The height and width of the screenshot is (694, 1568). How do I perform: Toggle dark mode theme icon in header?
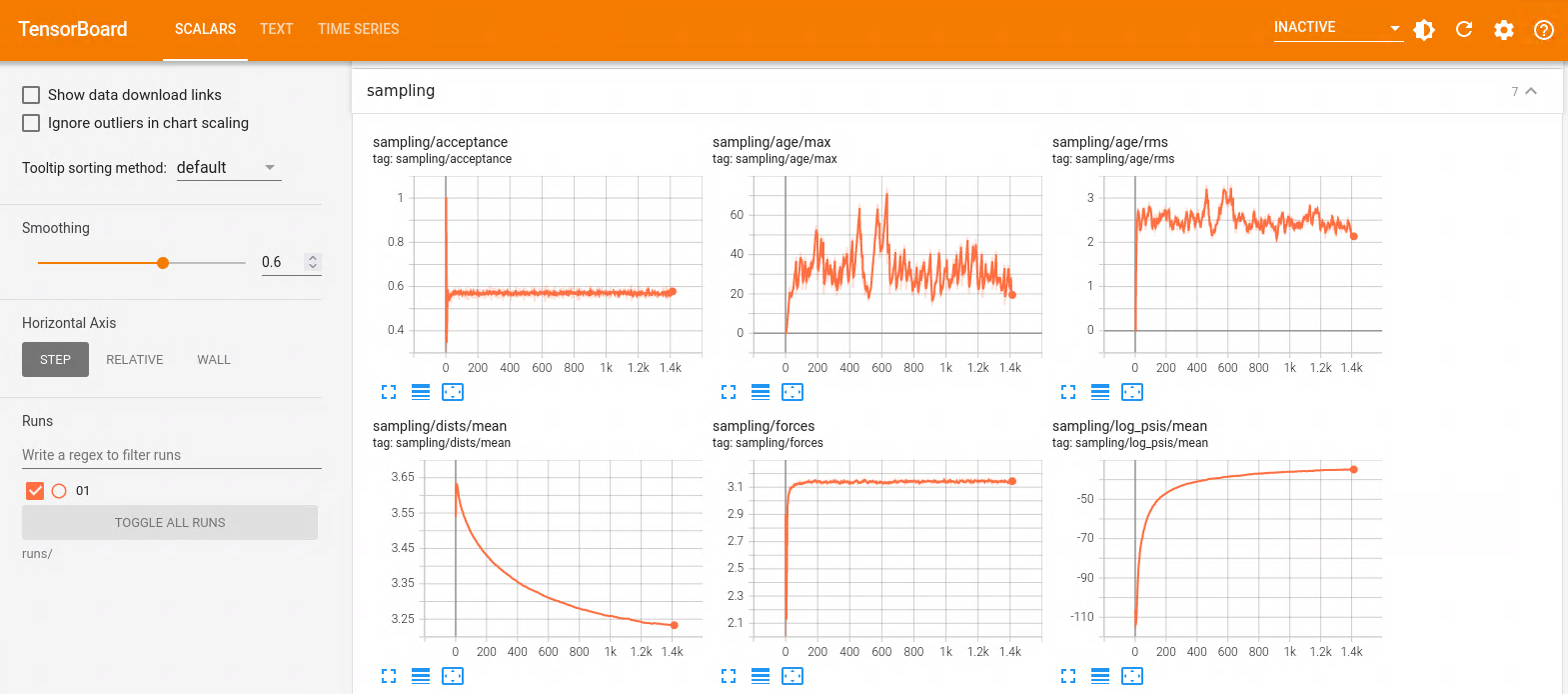1424,30
